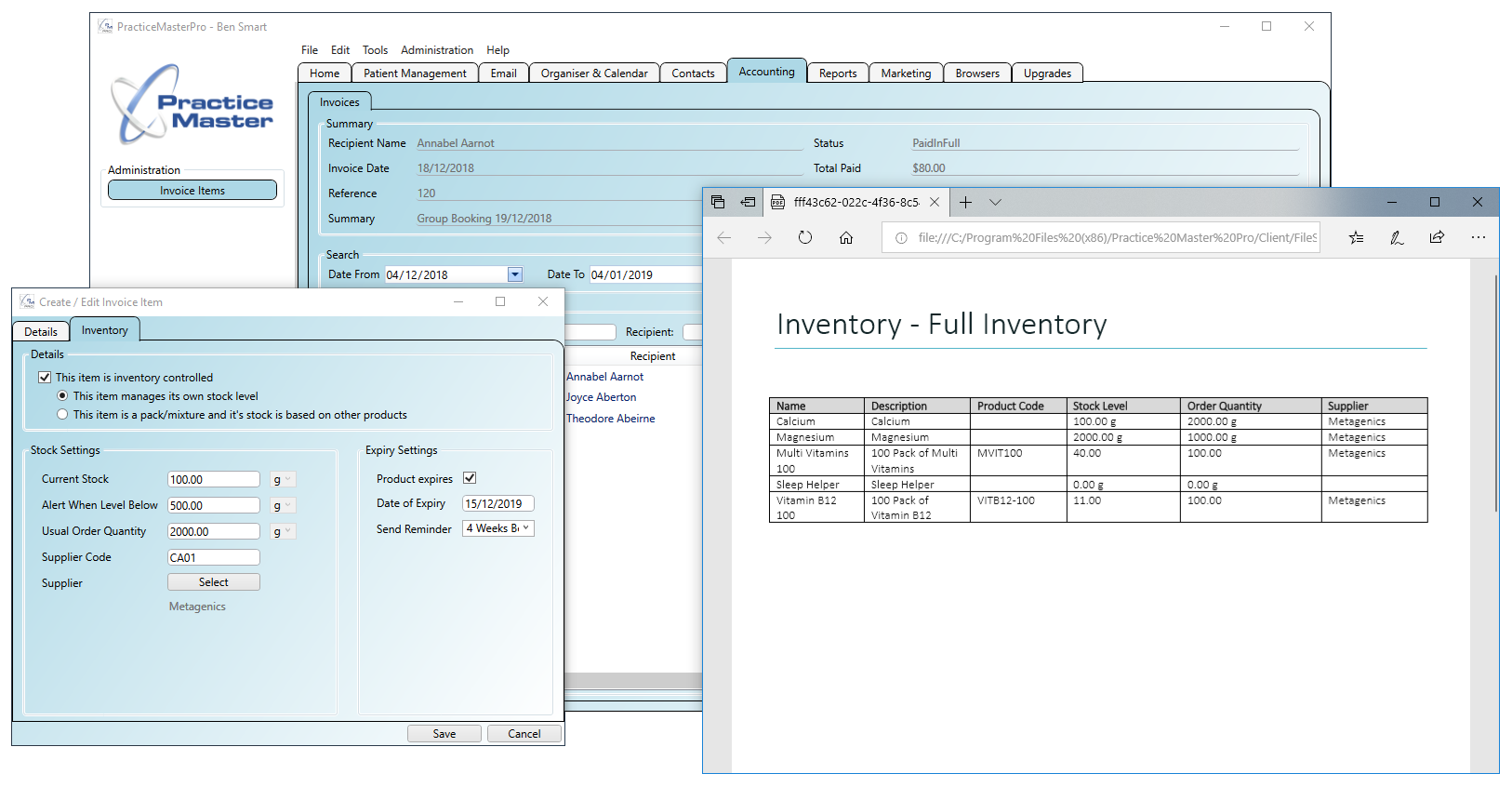Viewport: 1512px width, 787px height.
Task: Open a new browser tab with plus icon
Action: coord(965,202)
